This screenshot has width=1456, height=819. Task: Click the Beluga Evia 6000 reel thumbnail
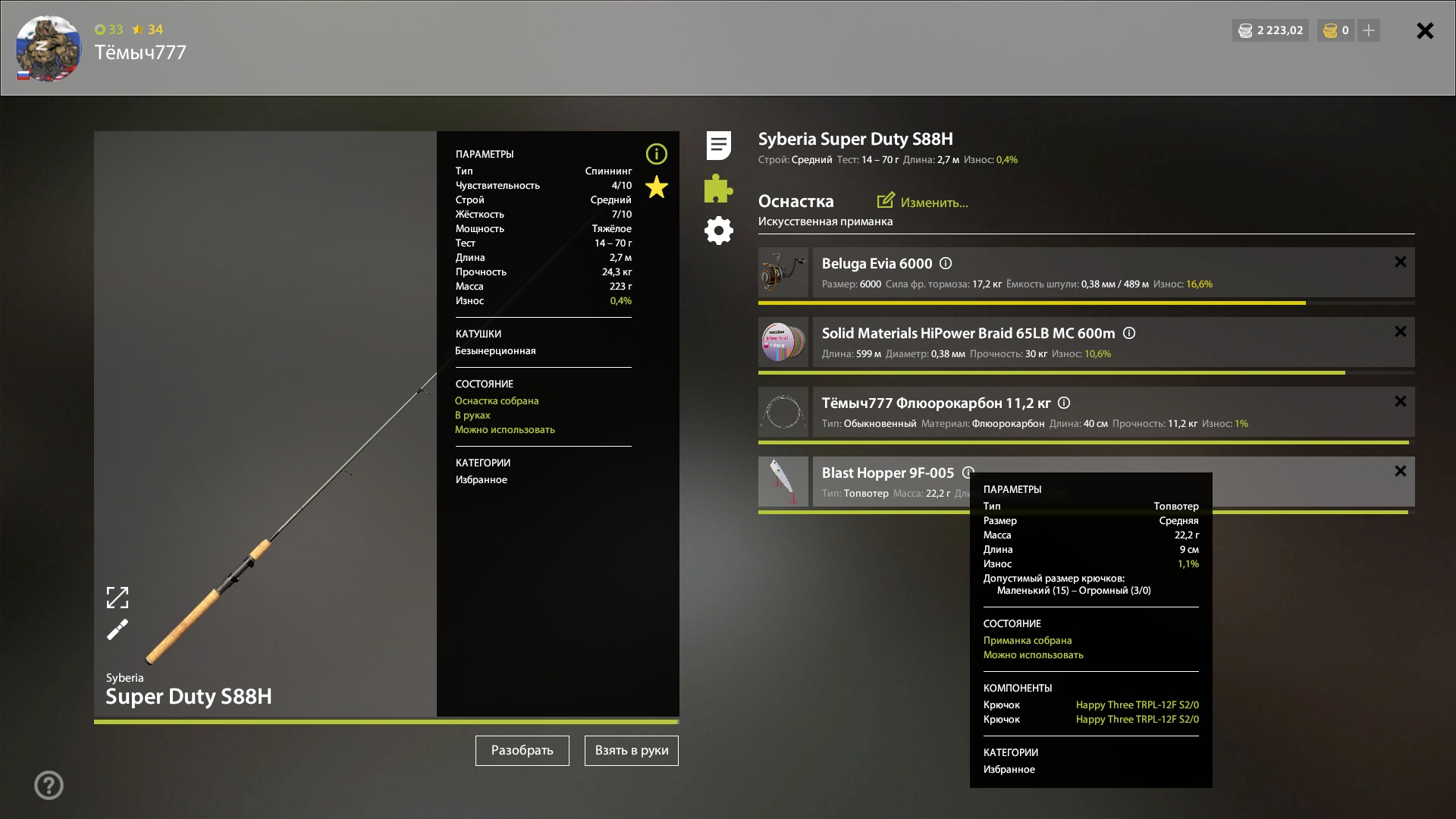point(783,272)
